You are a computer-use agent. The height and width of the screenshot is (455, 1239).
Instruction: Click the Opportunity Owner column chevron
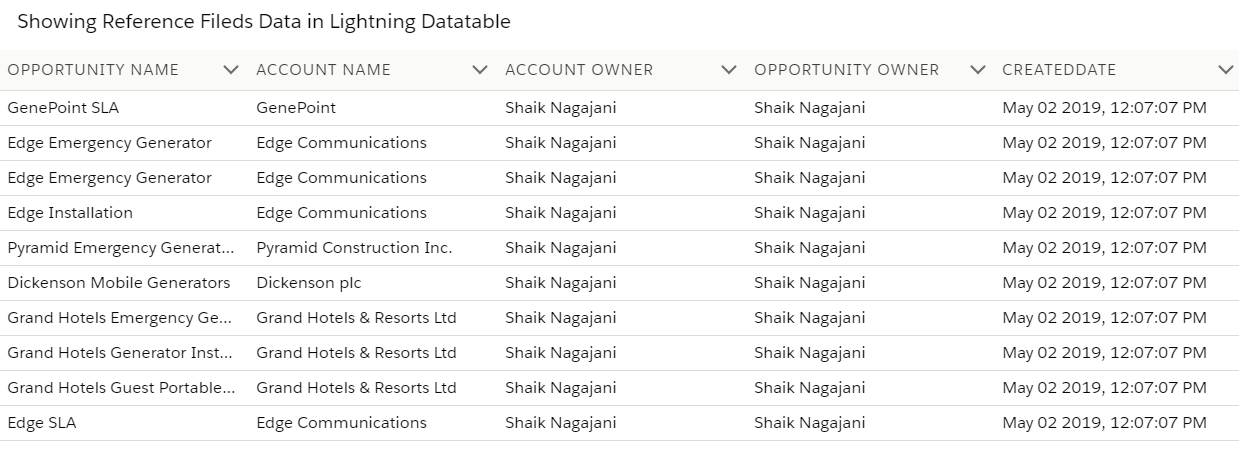(978, 70)
